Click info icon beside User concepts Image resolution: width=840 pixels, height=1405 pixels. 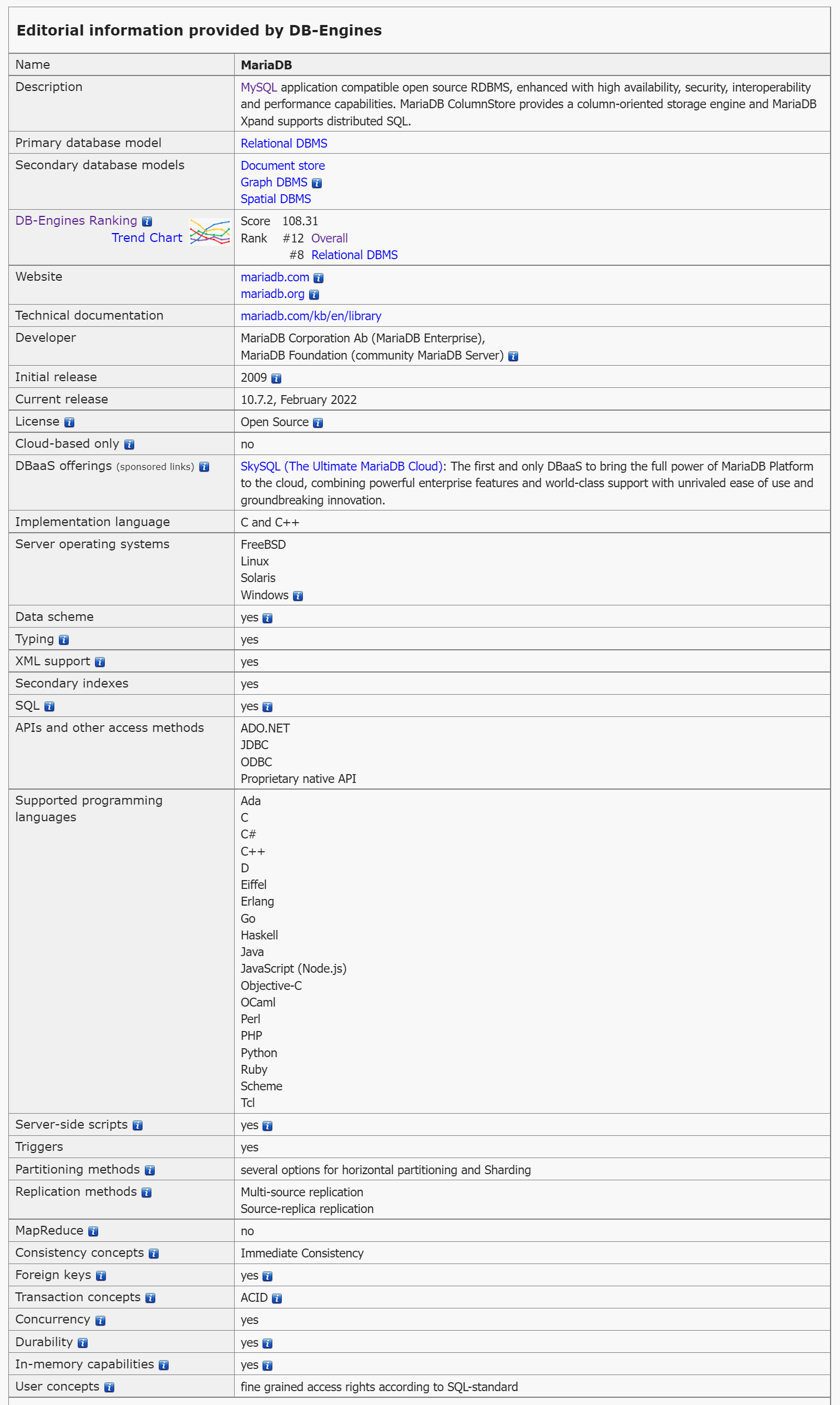click(x=109, y=1387)
